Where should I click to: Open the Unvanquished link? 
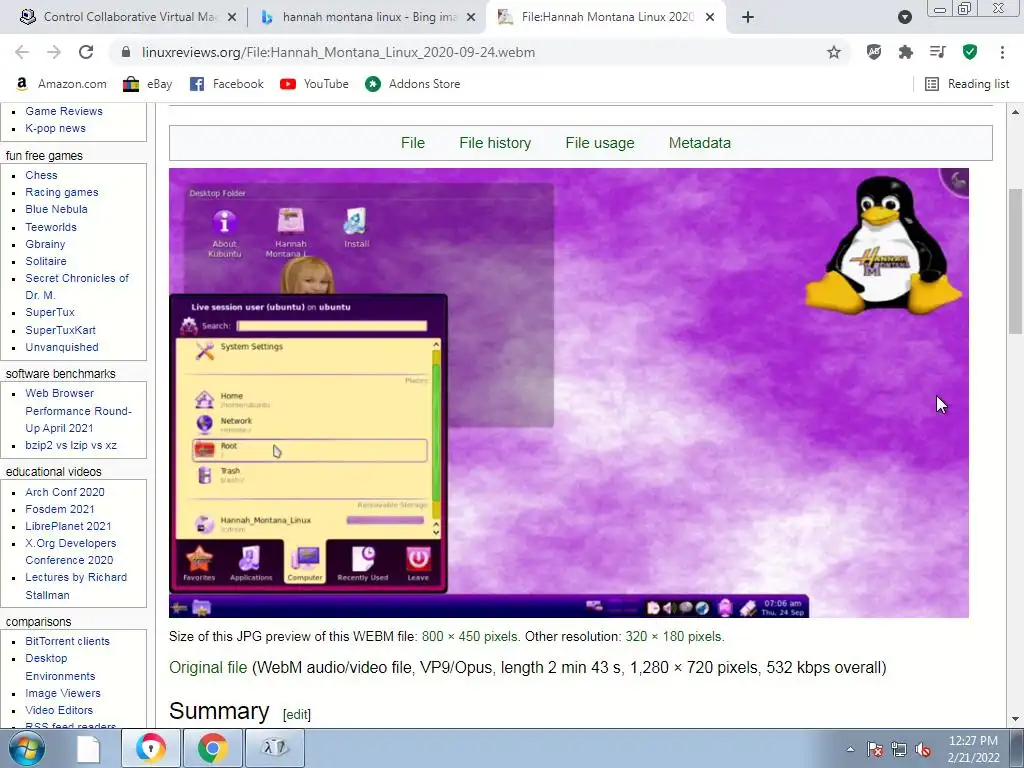[x=62, y=347]
